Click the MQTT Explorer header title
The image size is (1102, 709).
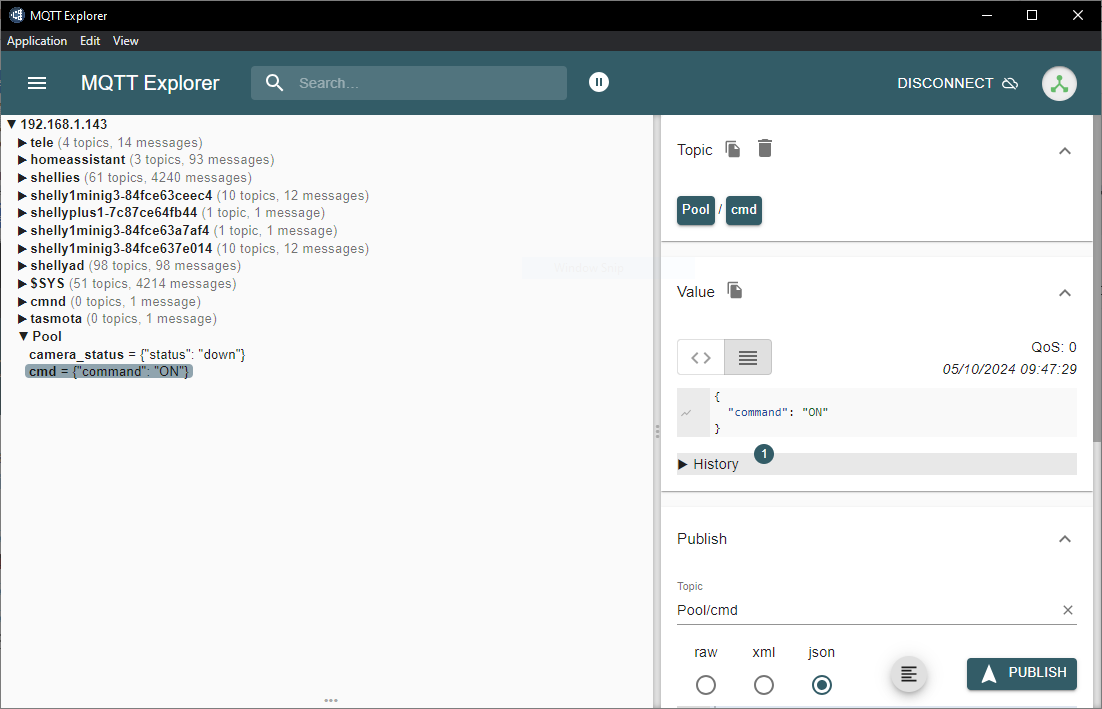[x=150, y=83]
